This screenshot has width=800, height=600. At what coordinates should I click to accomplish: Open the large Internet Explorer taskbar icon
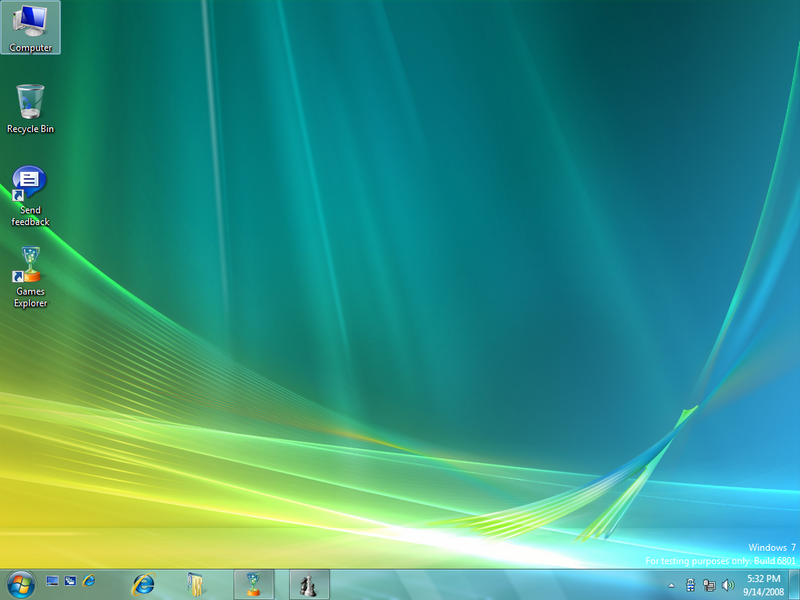143,584
